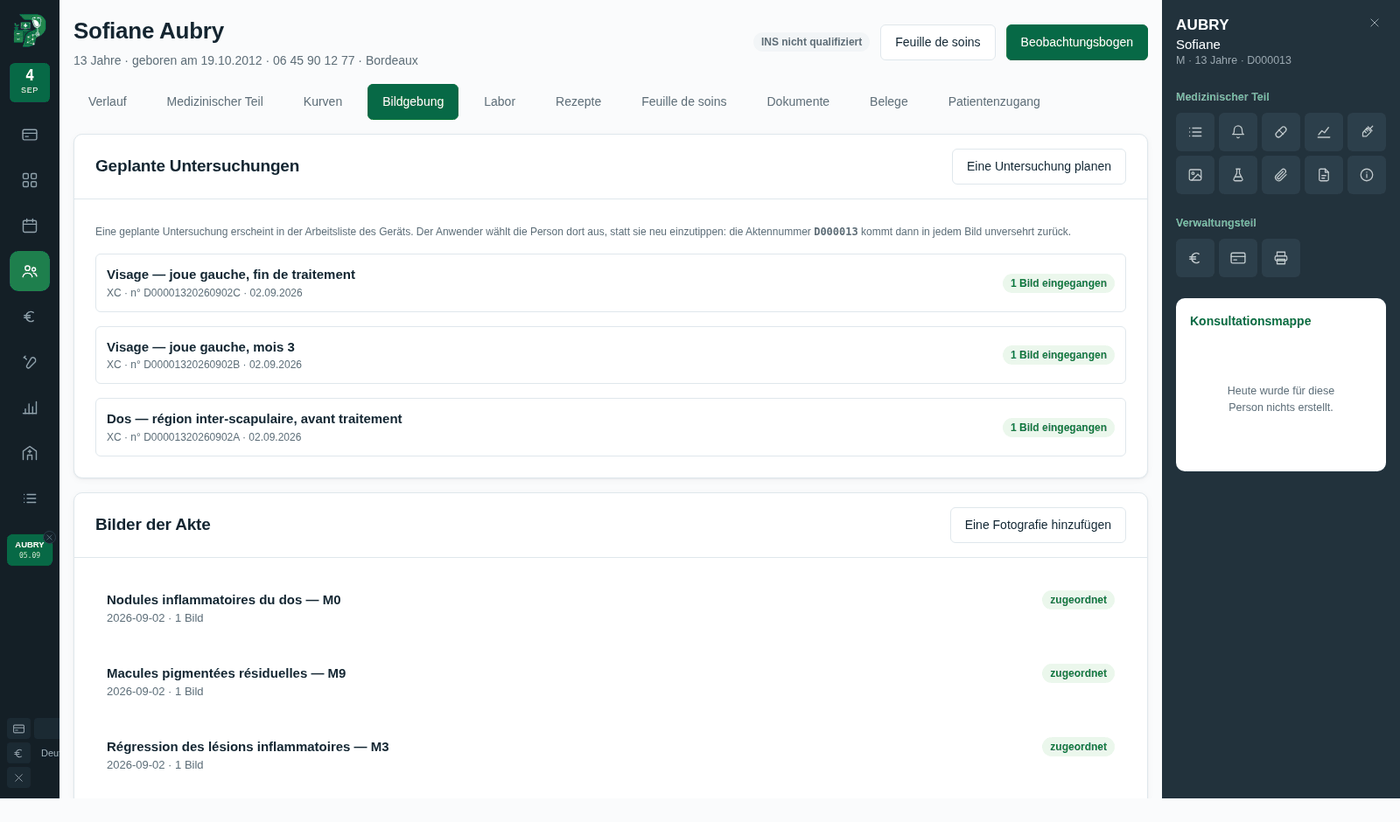Switch to the Medizinischer Teil tab
1400x822 pixels.
tap(215, 102)
